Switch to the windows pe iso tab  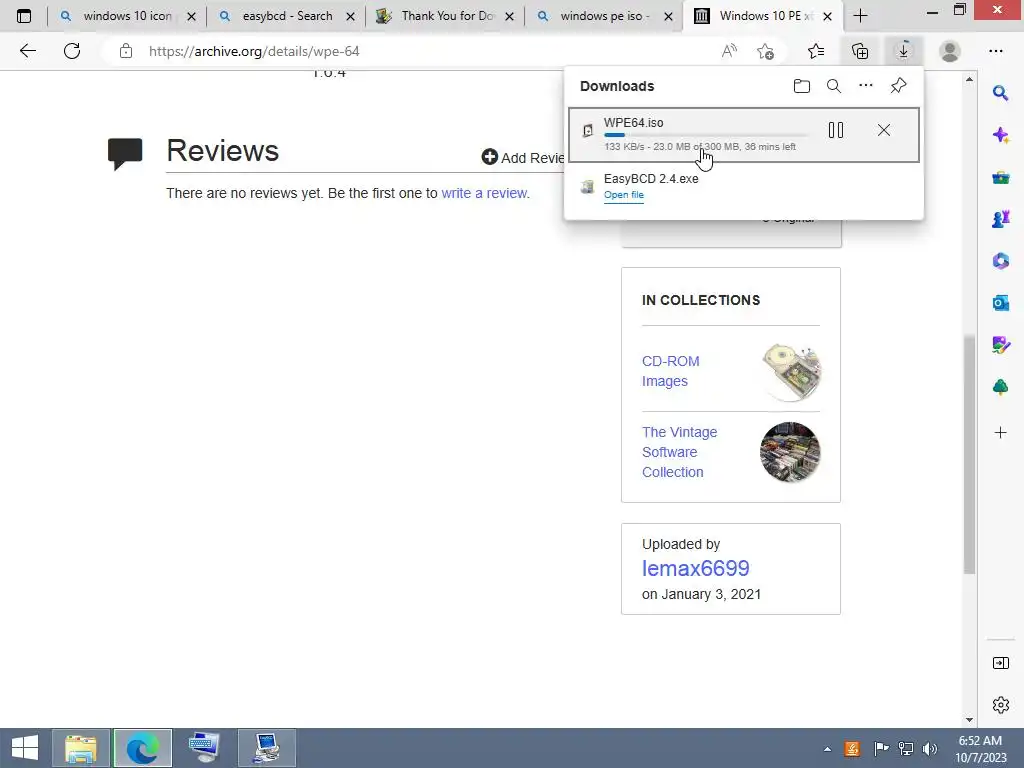(605, 16)
